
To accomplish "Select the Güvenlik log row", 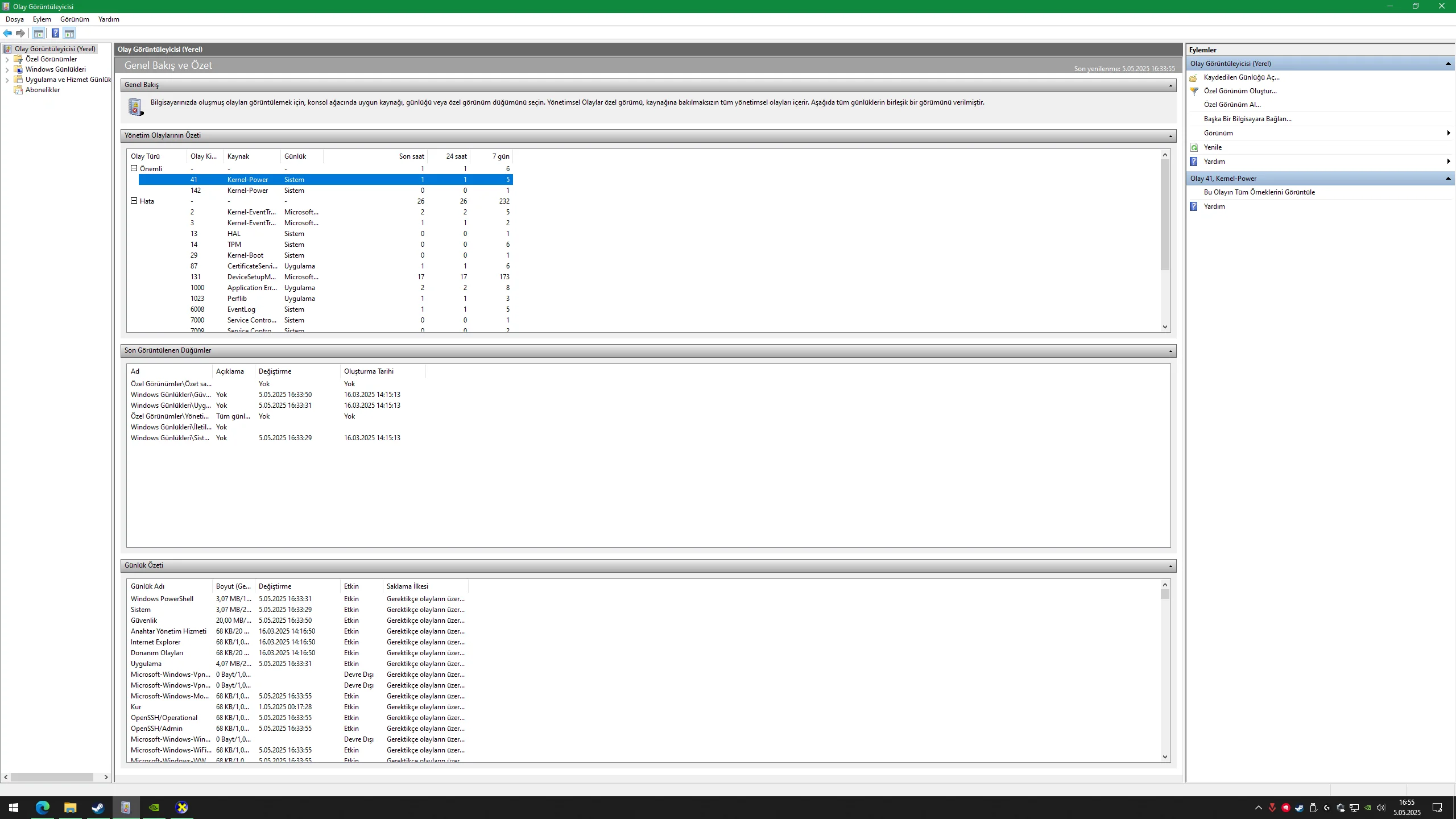I will [x=297, y=621].
